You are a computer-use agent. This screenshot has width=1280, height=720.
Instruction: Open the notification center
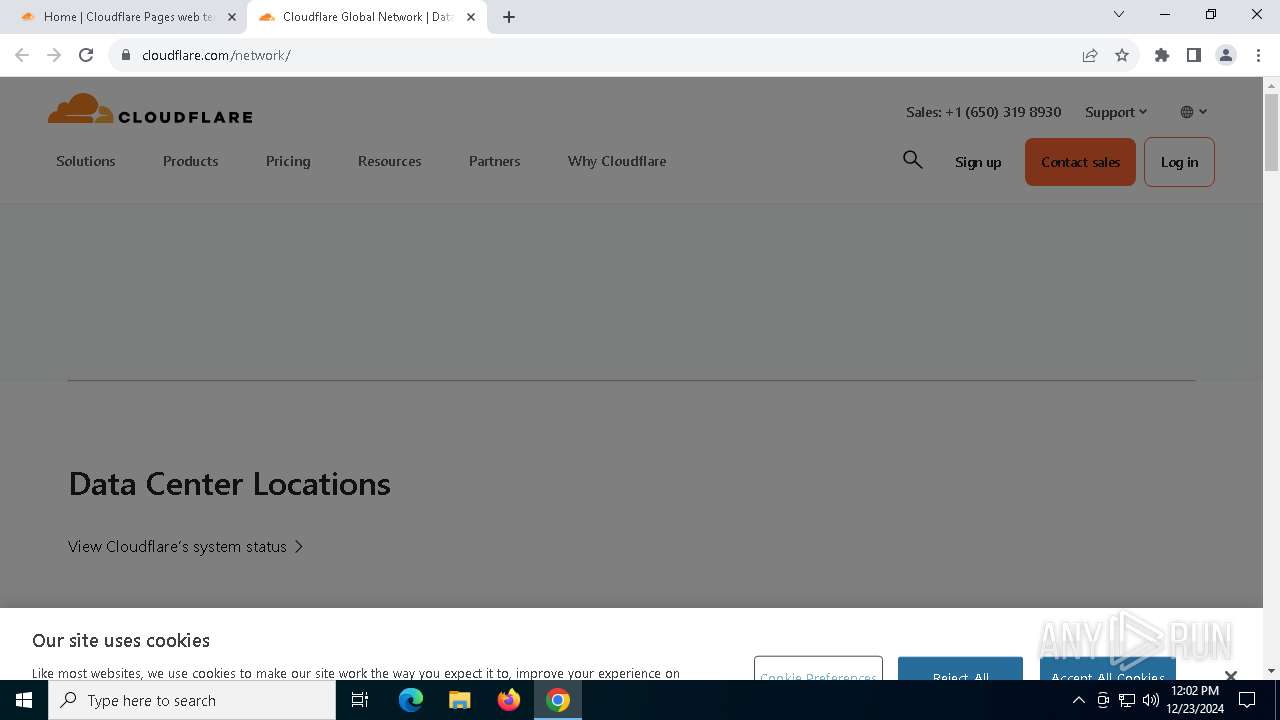(1247, 700)
